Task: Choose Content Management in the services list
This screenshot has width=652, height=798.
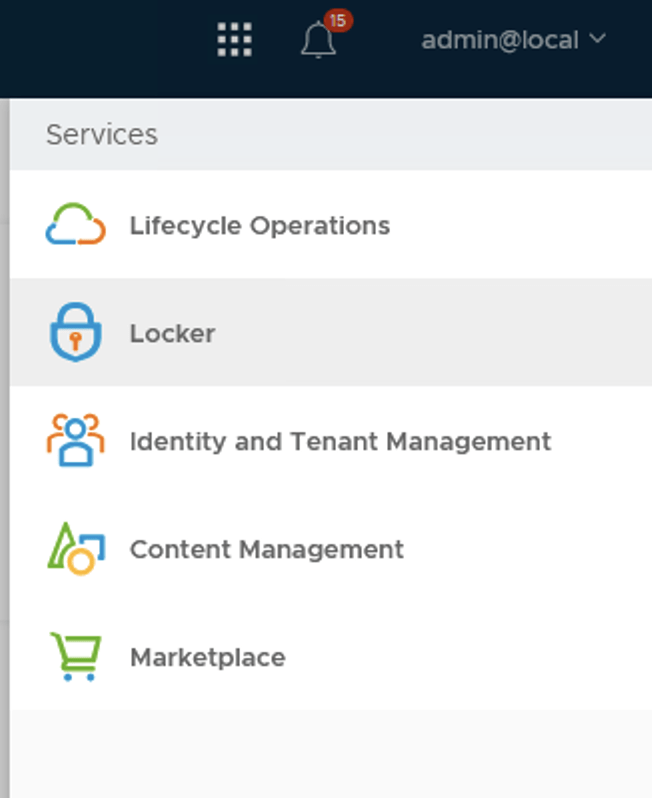Action: [x=267, y=549]
